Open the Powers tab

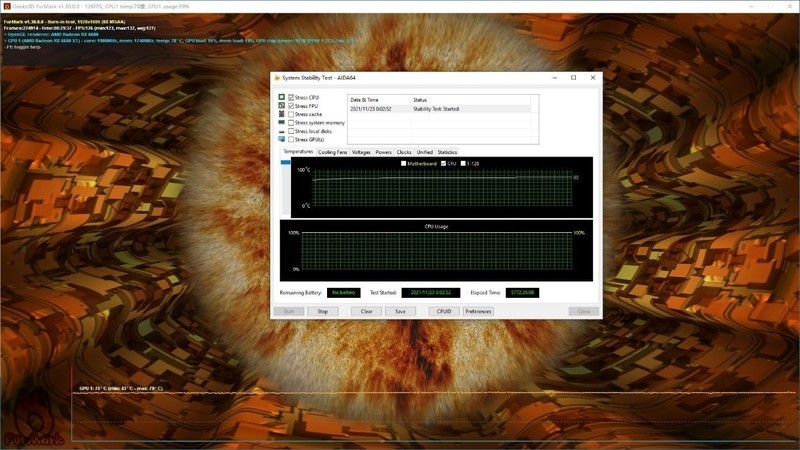(x=384, y=152)
